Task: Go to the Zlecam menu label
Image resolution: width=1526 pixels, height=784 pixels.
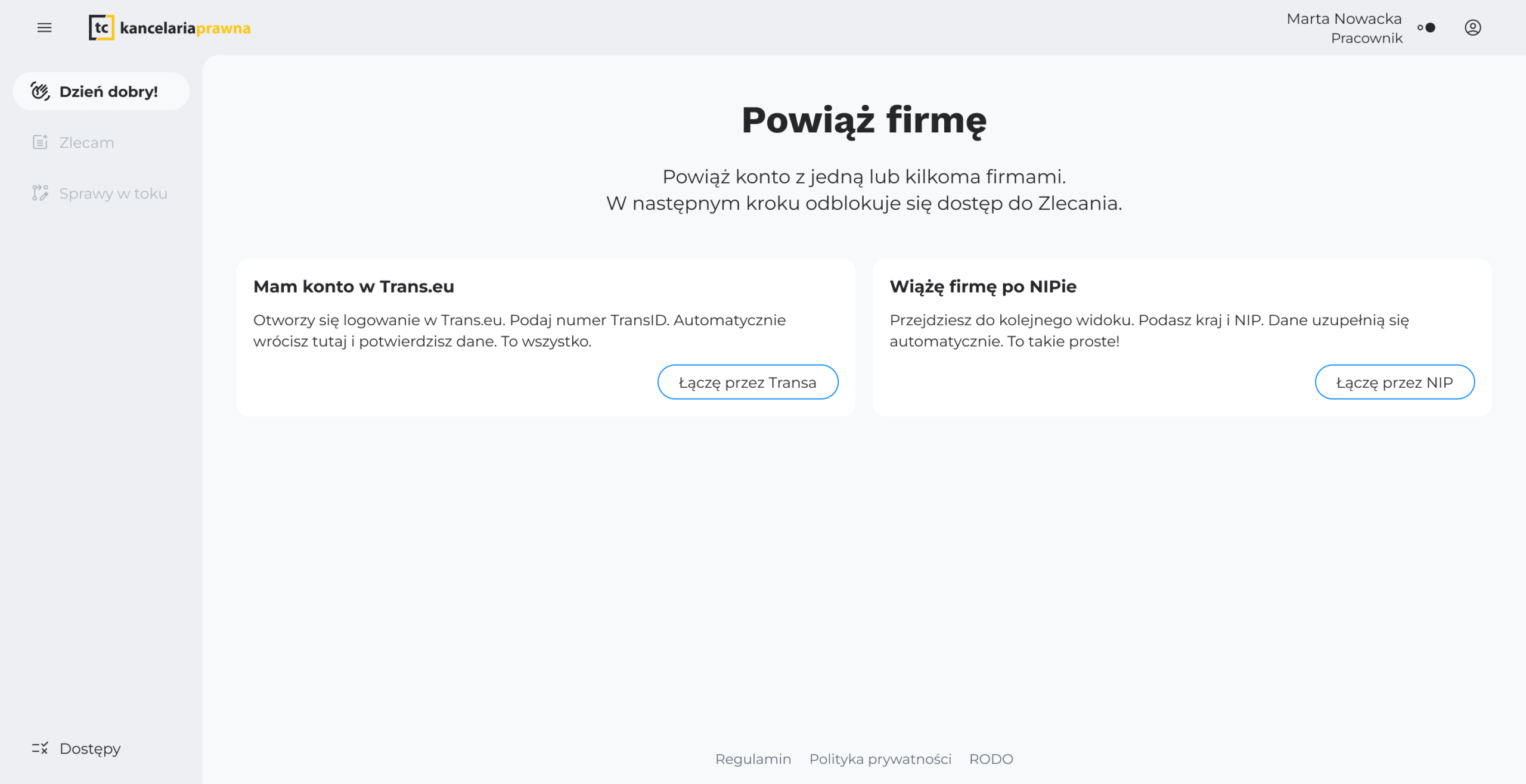Action: 86,143
